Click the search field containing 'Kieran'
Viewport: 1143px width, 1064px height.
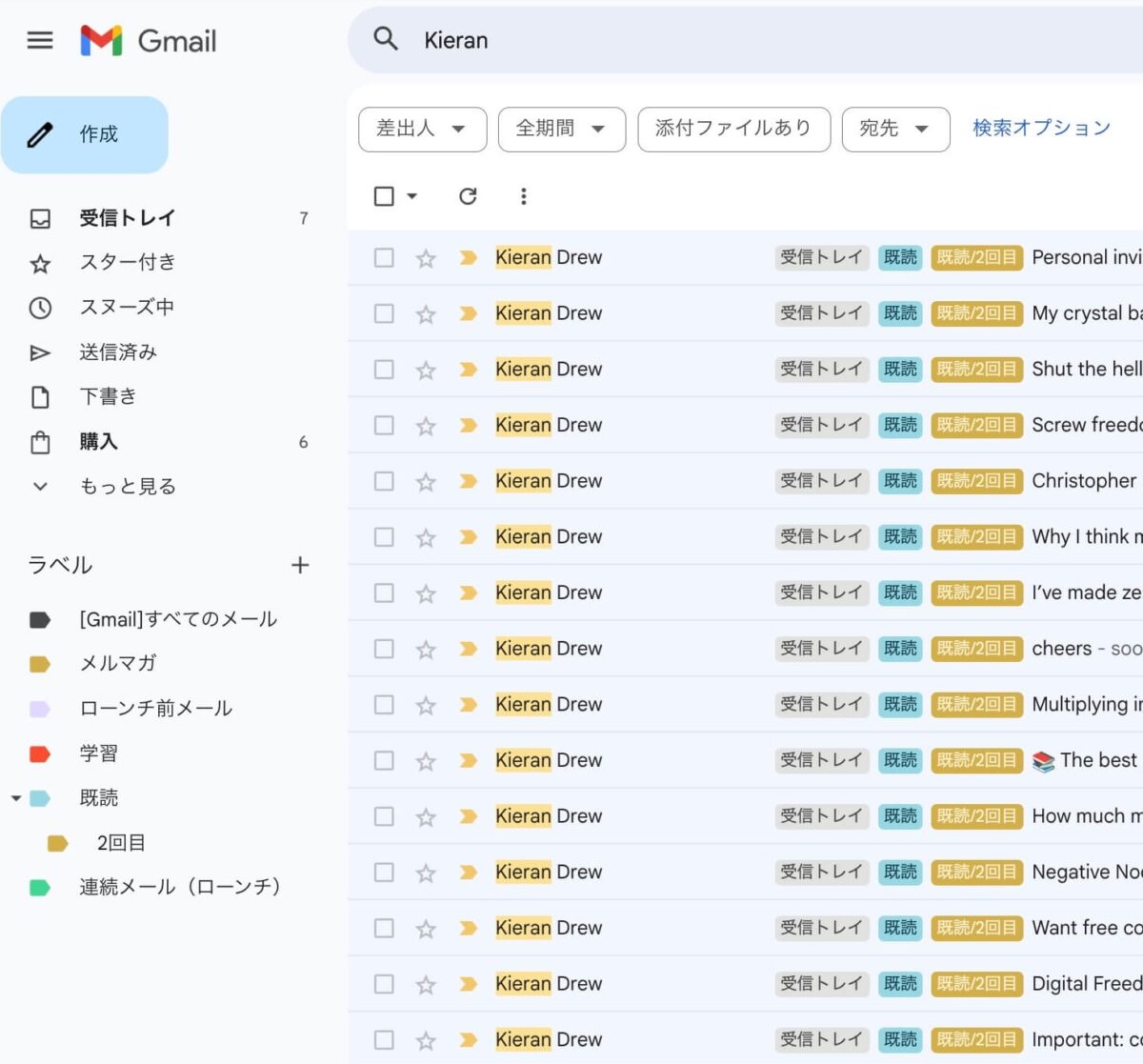(743, 40)
